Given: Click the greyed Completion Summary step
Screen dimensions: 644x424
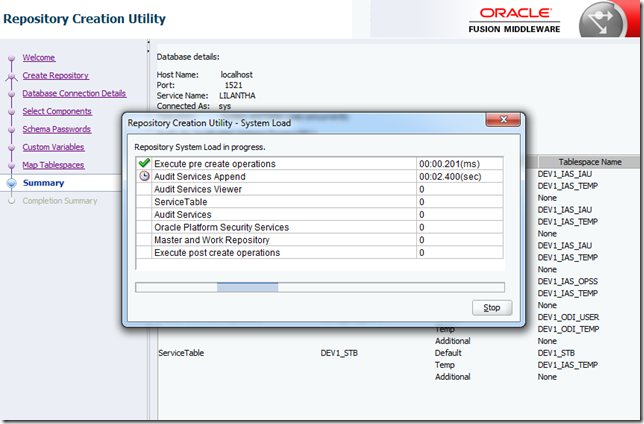Looking at the screenshot, I should click(x=60, y=201).
